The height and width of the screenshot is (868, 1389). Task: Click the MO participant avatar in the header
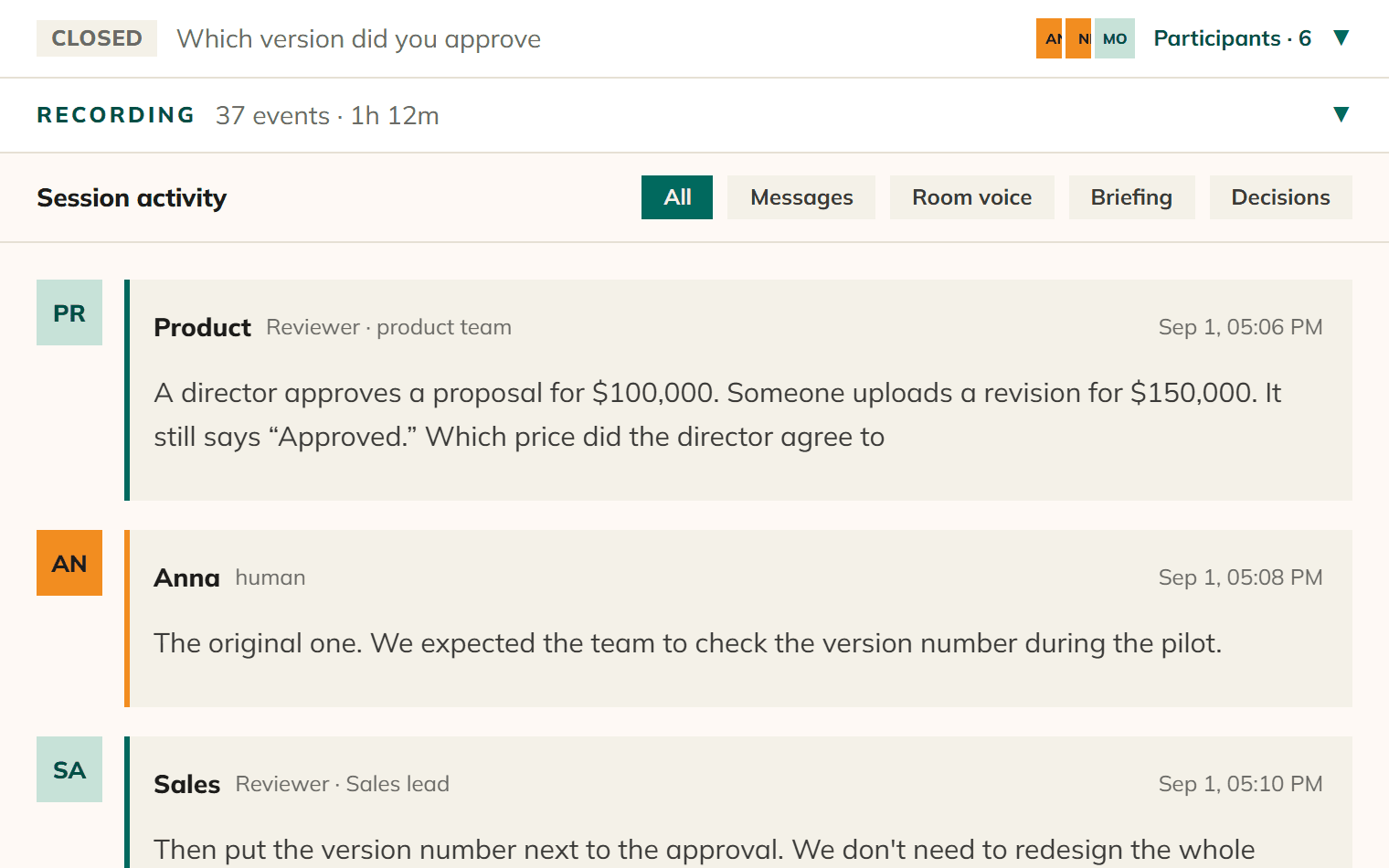coord(1115,38)
